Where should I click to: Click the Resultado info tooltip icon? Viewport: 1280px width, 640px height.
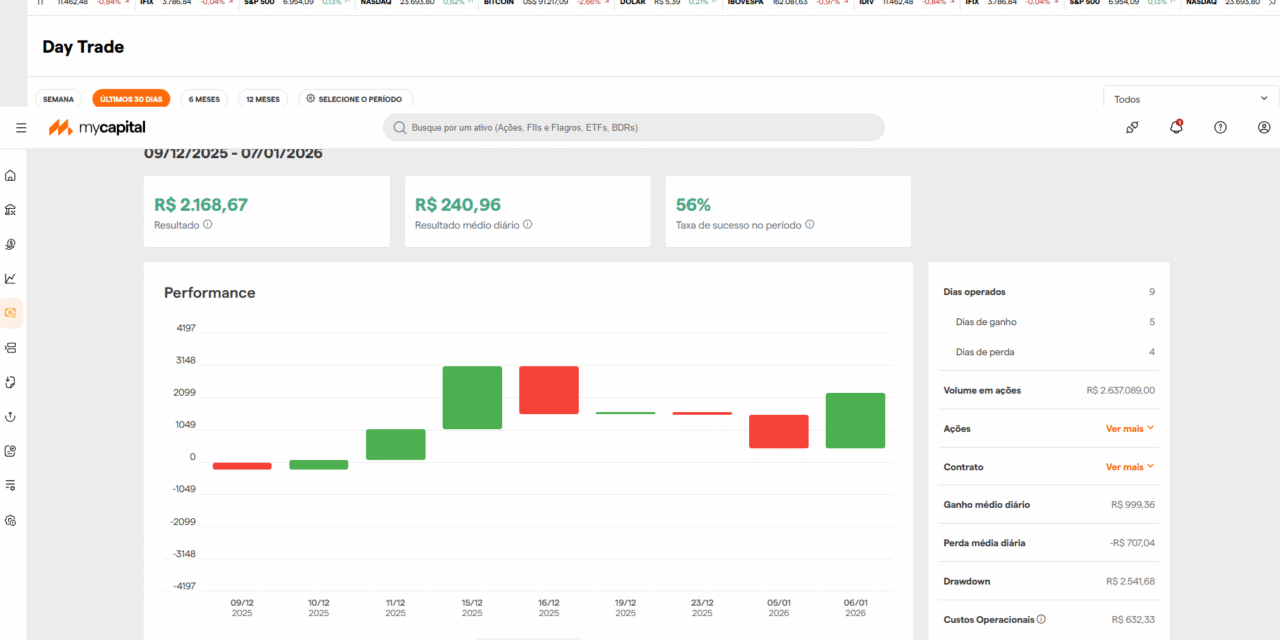[208, 225]
